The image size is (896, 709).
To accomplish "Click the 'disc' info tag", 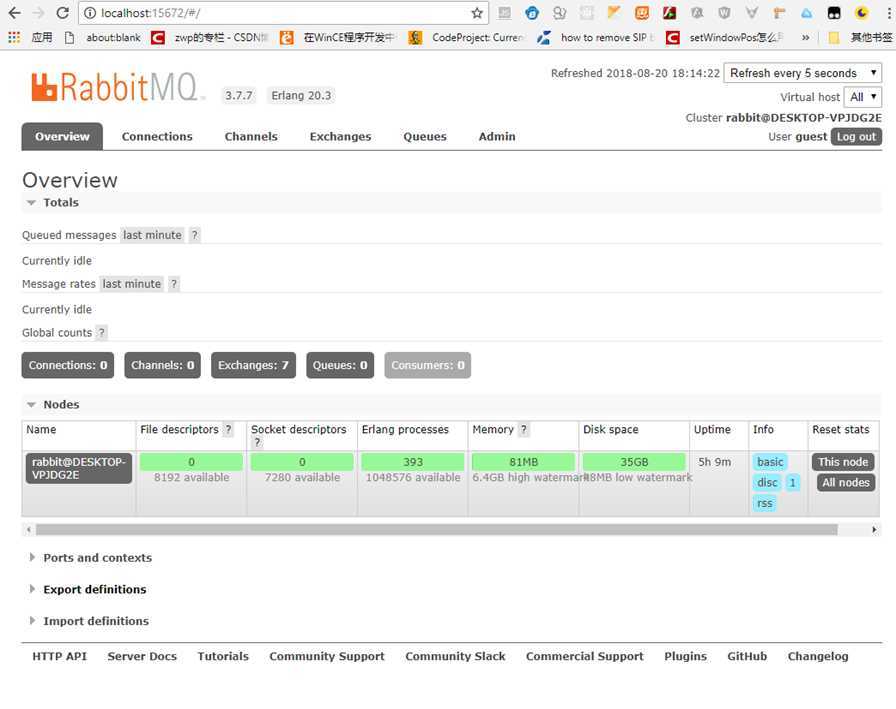I will pyautogui.click(x=767, y=482).
